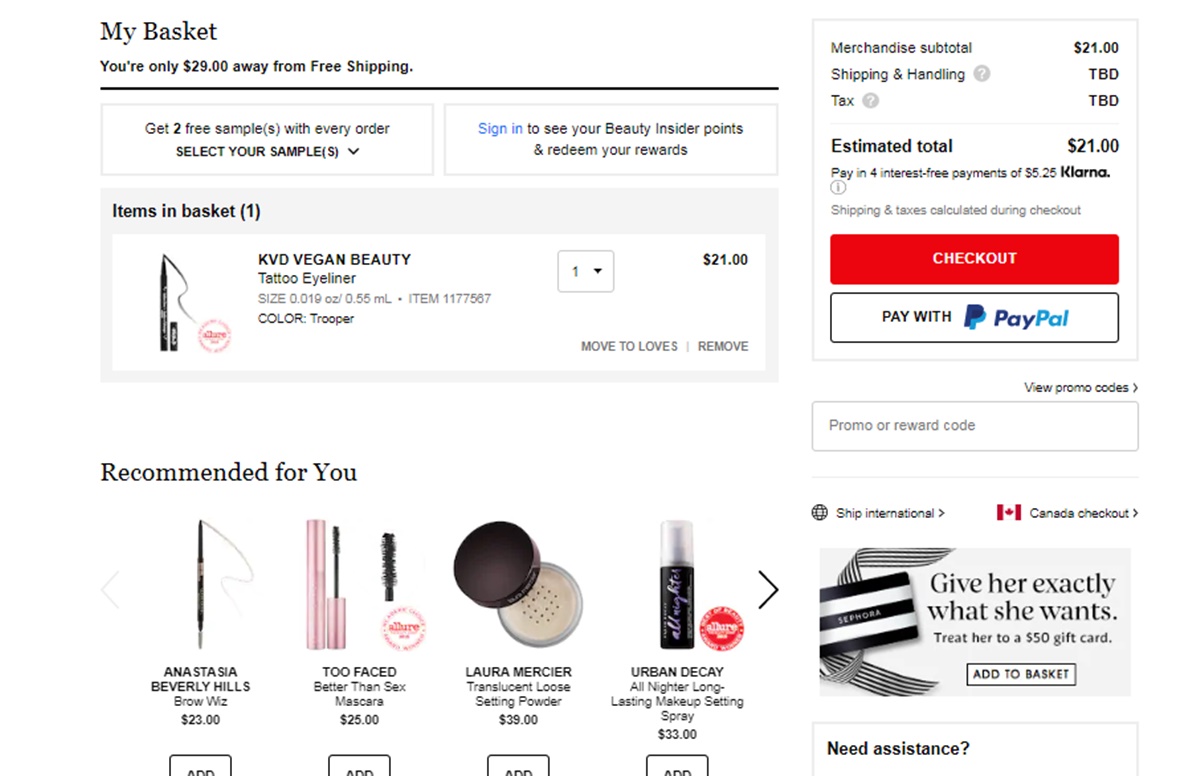
Task: Open the Laura Mercier setting powder image
Action: 518,585
